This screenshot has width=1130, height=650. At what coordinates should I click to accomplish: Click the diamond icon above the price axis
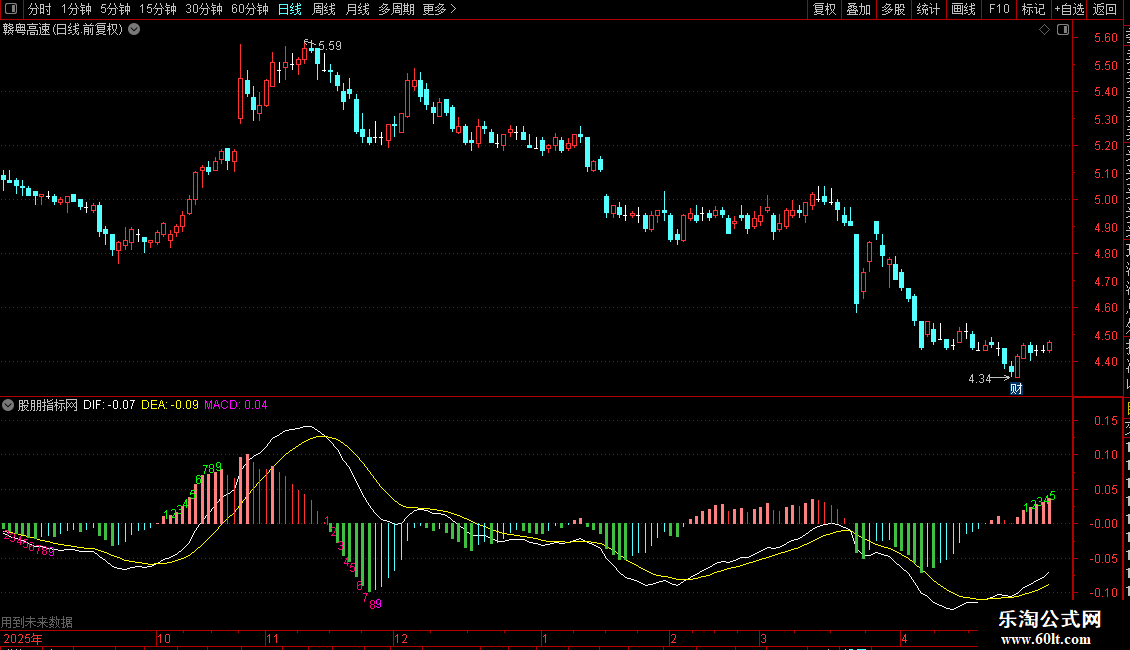(x=1044, y=30)
